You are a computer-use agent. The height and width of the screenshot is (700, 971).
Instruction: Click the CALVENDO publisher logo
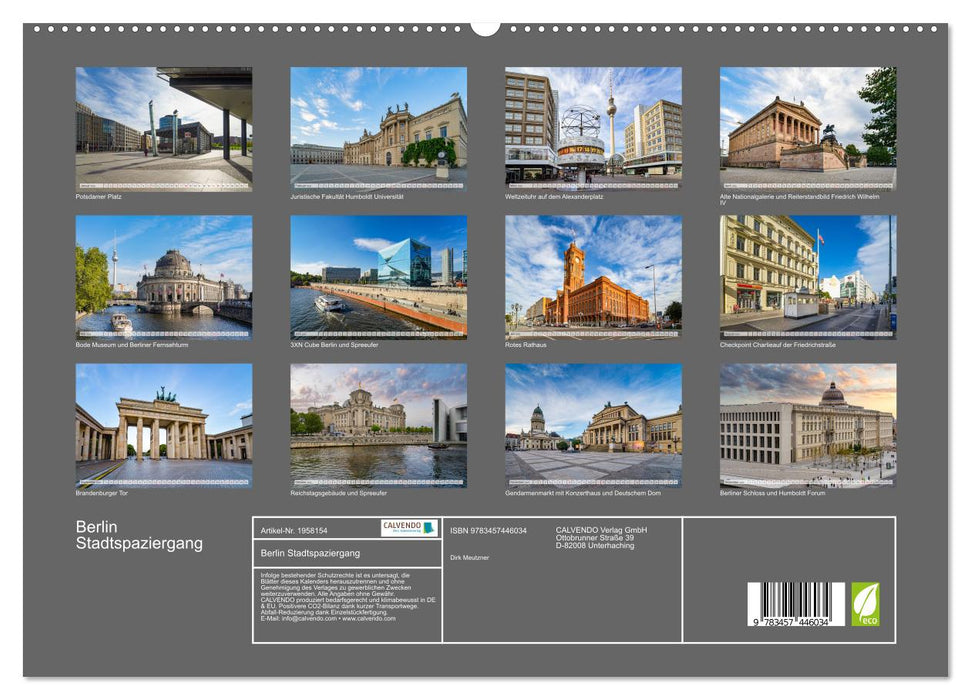(x=410, y=528)
